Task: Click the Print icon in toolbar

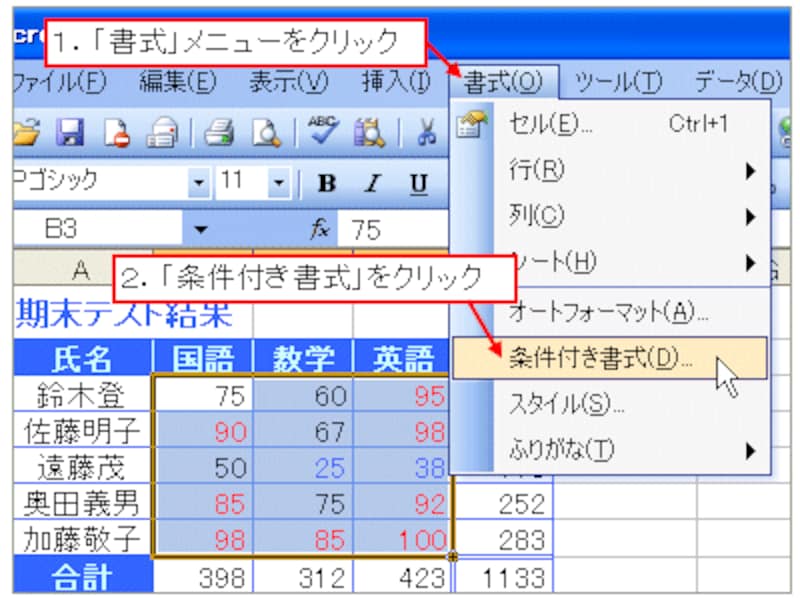Action: (219, 133)
